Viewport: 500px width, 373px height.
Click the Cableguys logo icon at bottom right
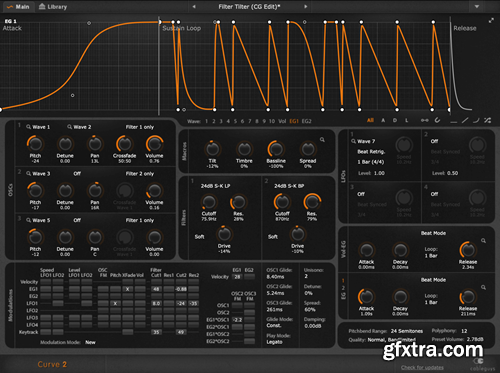pos(479,361)
